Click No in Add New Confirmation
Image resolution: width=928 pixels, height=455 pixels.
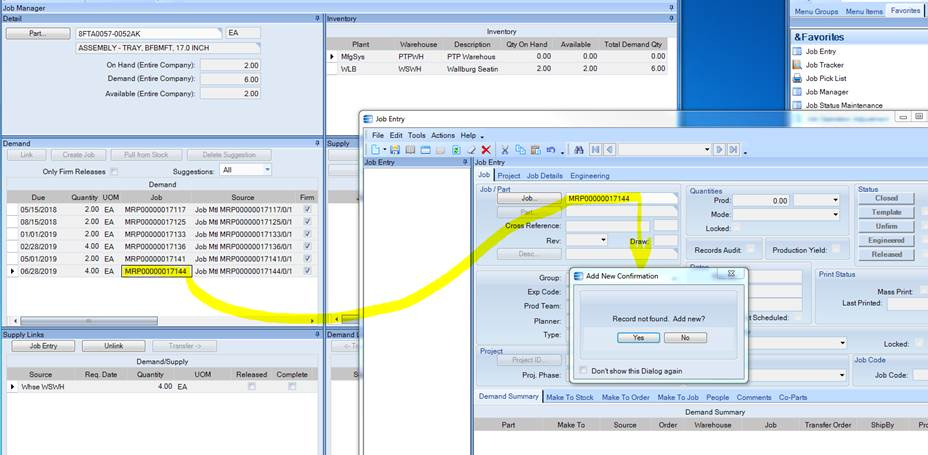(x=685, y=337)
